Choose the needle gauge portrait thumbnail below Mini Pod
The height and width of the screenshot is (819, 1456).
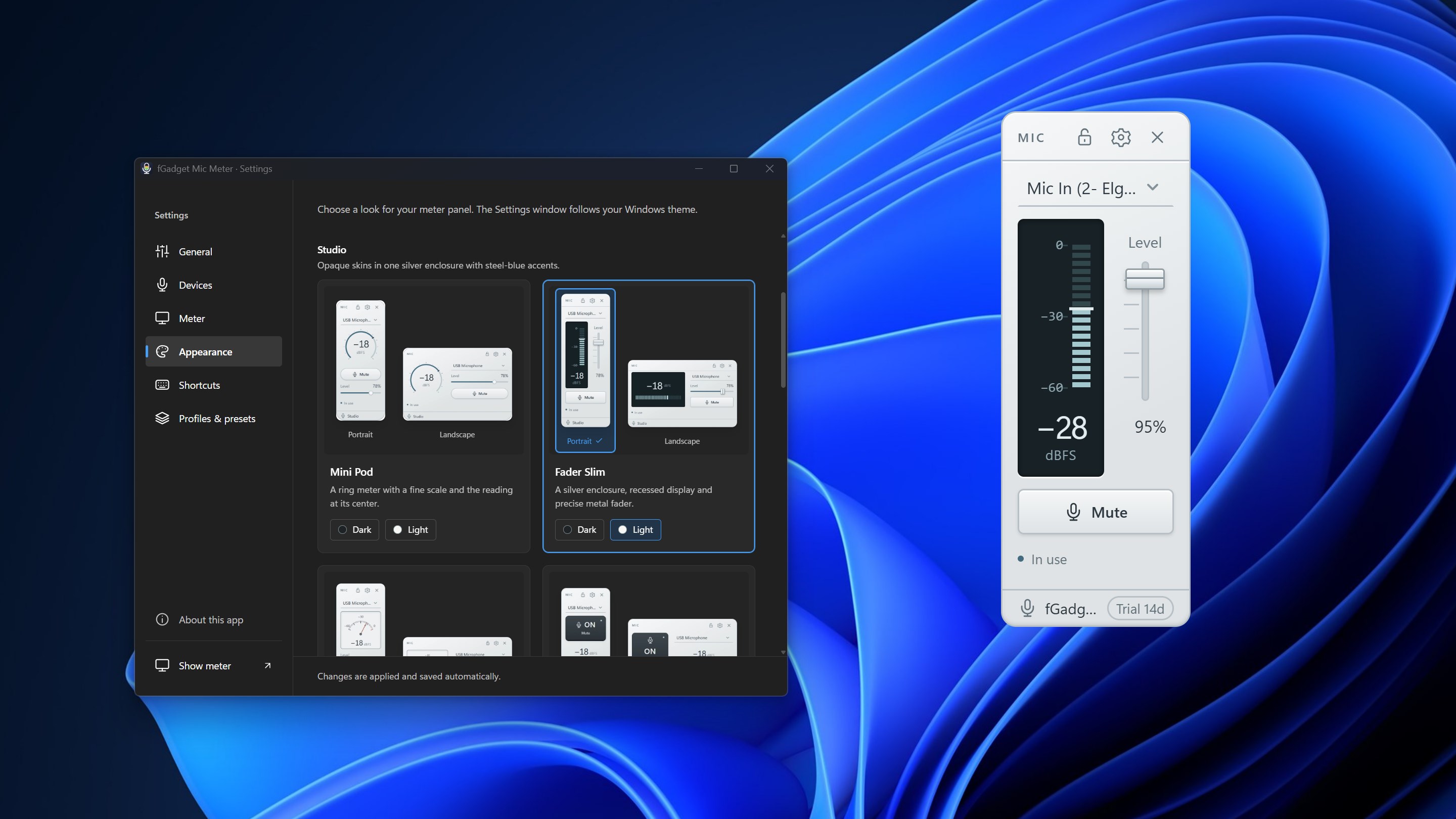[x=360, y=619]
